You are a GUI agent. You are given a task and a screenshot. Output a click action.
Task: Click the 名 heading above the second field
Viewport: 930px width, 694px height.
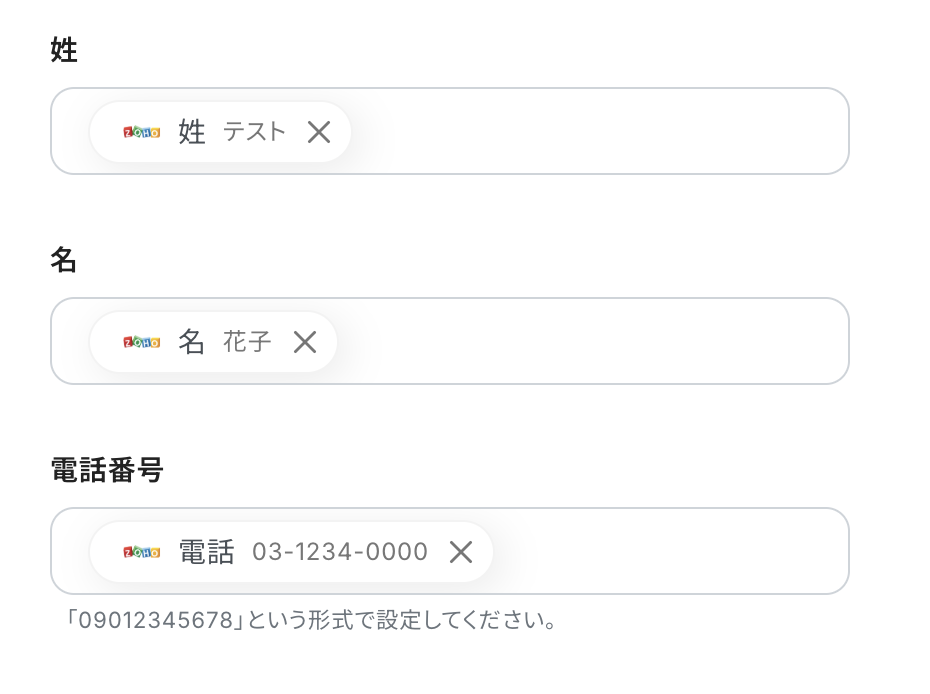coord(64,260)
